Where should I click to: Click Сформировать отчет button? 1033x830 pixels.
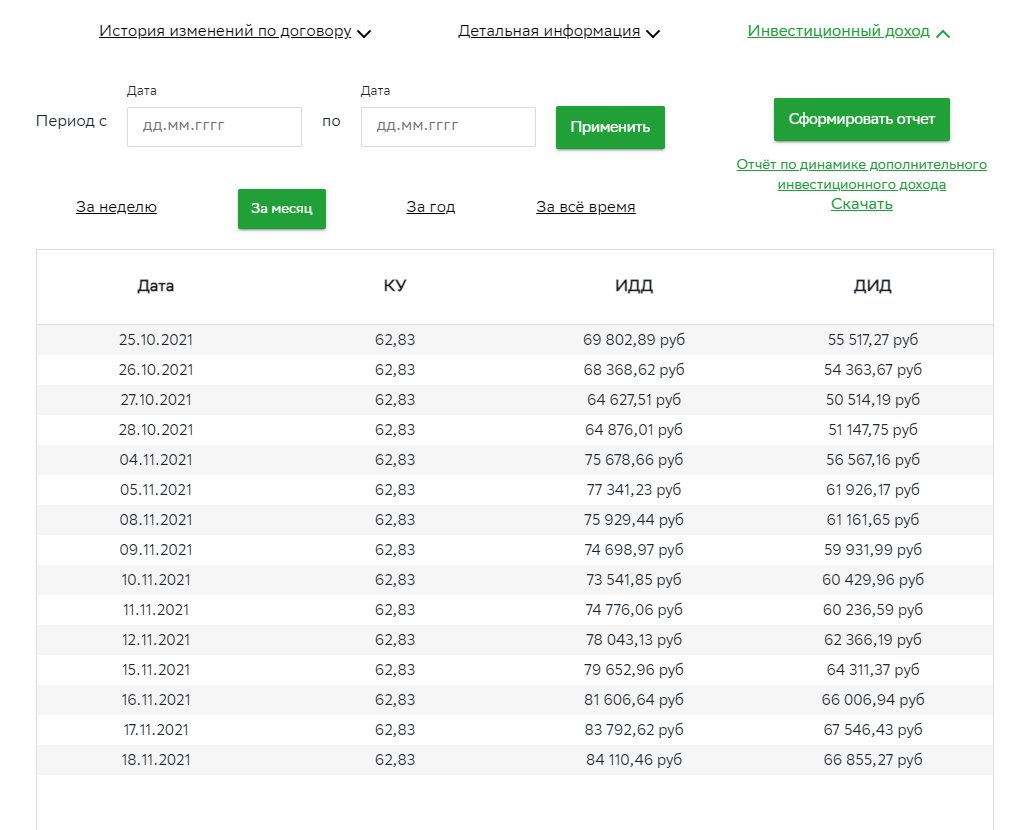pyautogui.click(x=862, y=119)
